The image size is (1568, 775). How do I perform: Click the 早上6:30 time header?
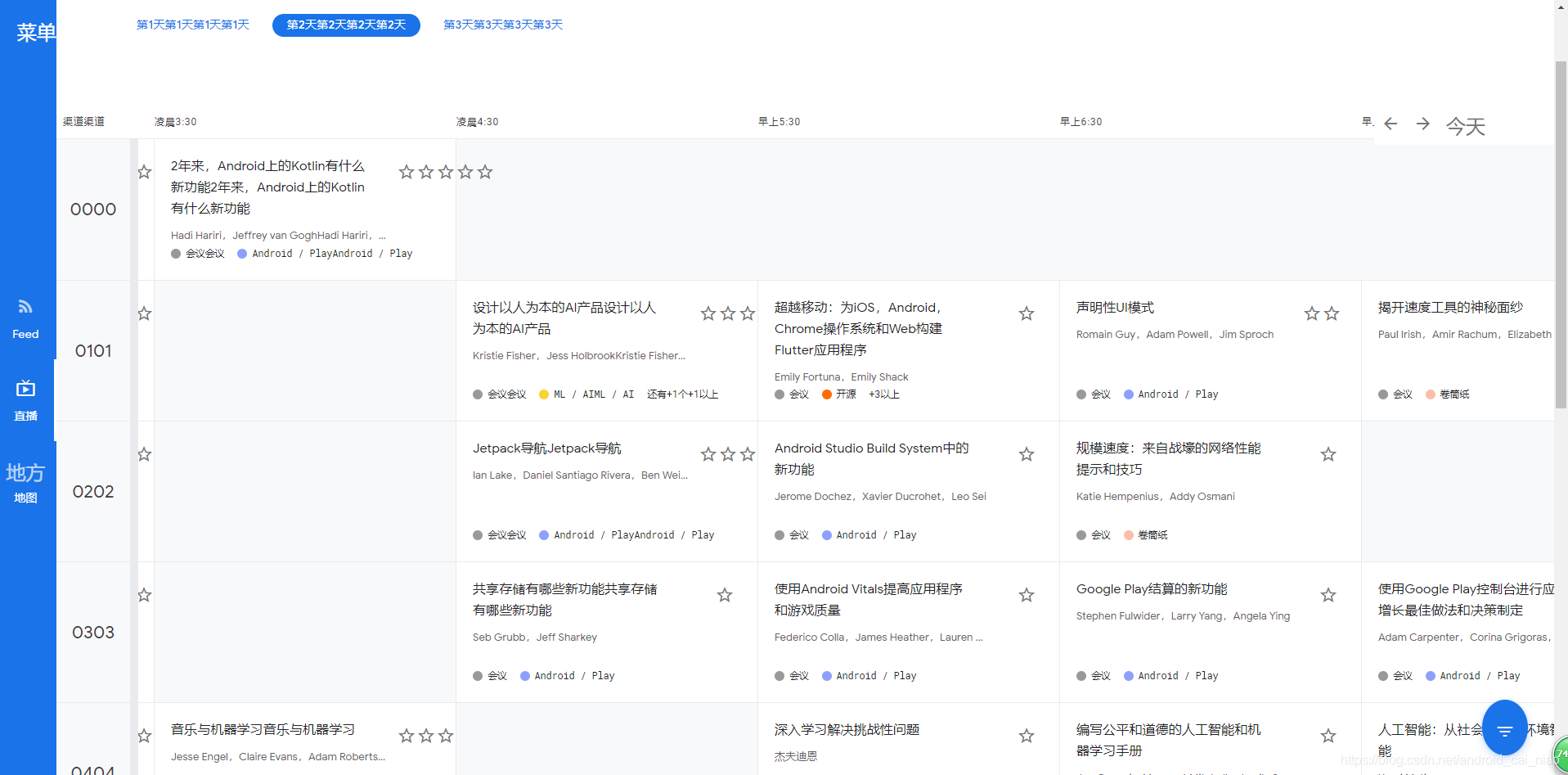tap(1081, 122)
